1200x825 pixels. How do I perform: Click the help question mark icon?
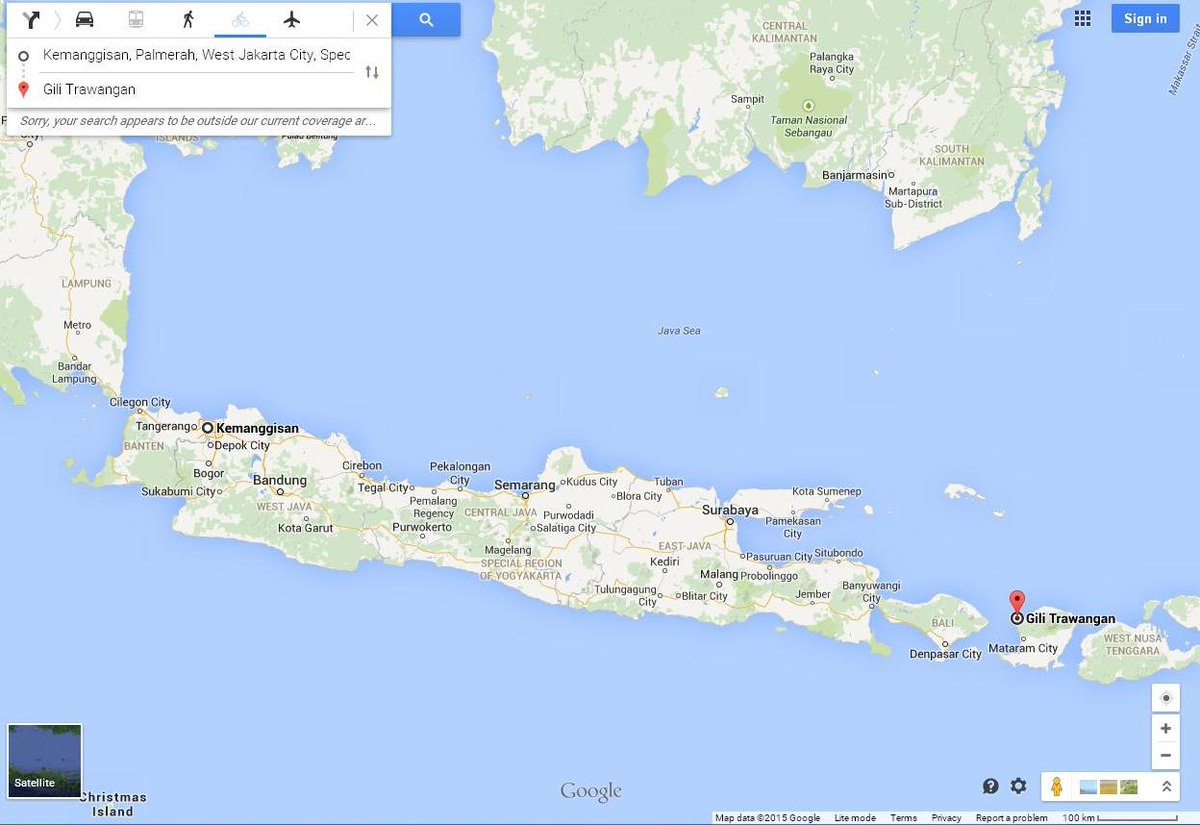click(x=989, y=786)
